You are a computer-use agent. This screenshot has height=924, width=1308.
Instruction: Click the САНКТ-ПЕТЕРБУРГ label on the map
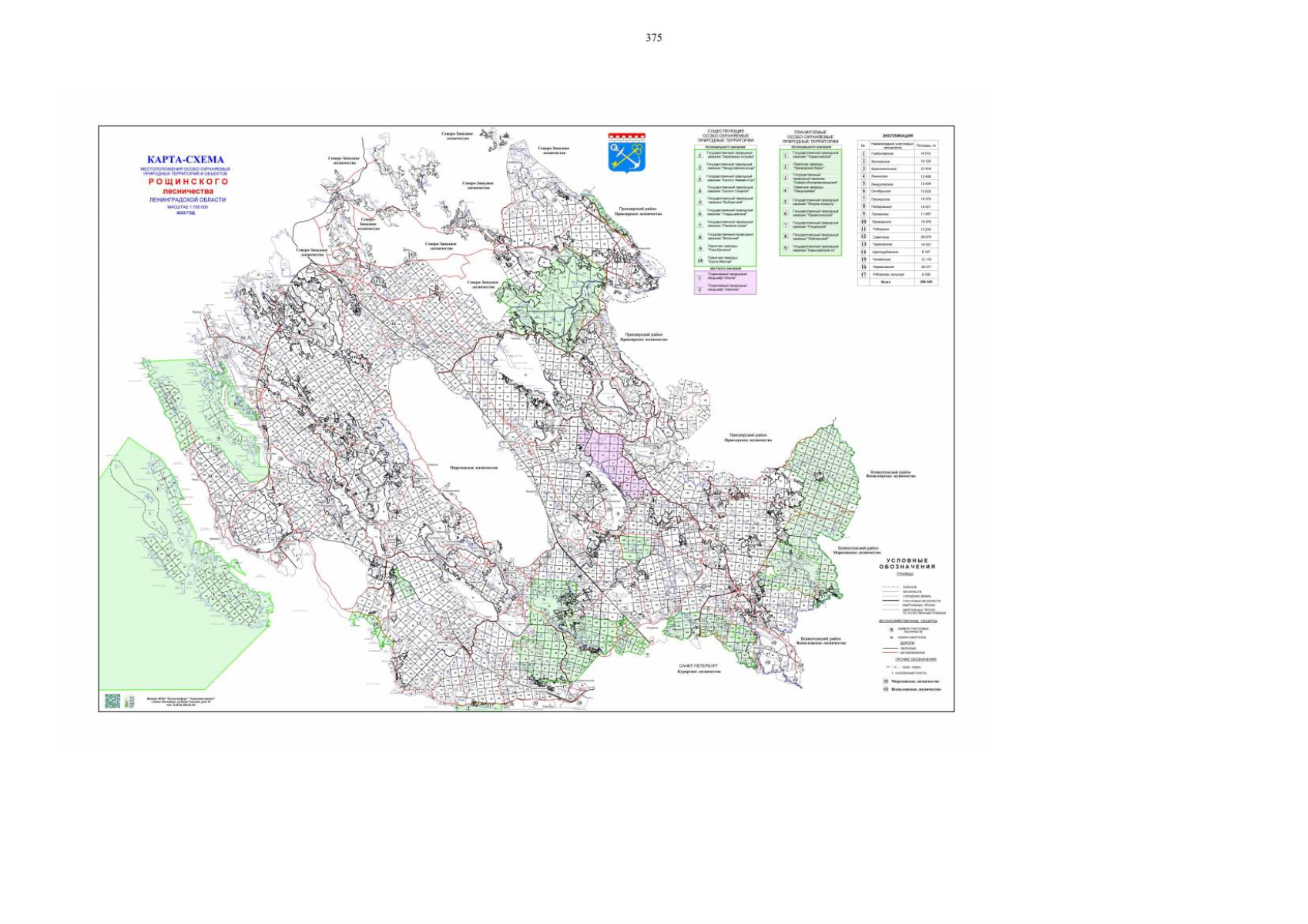tap(699, 665)
